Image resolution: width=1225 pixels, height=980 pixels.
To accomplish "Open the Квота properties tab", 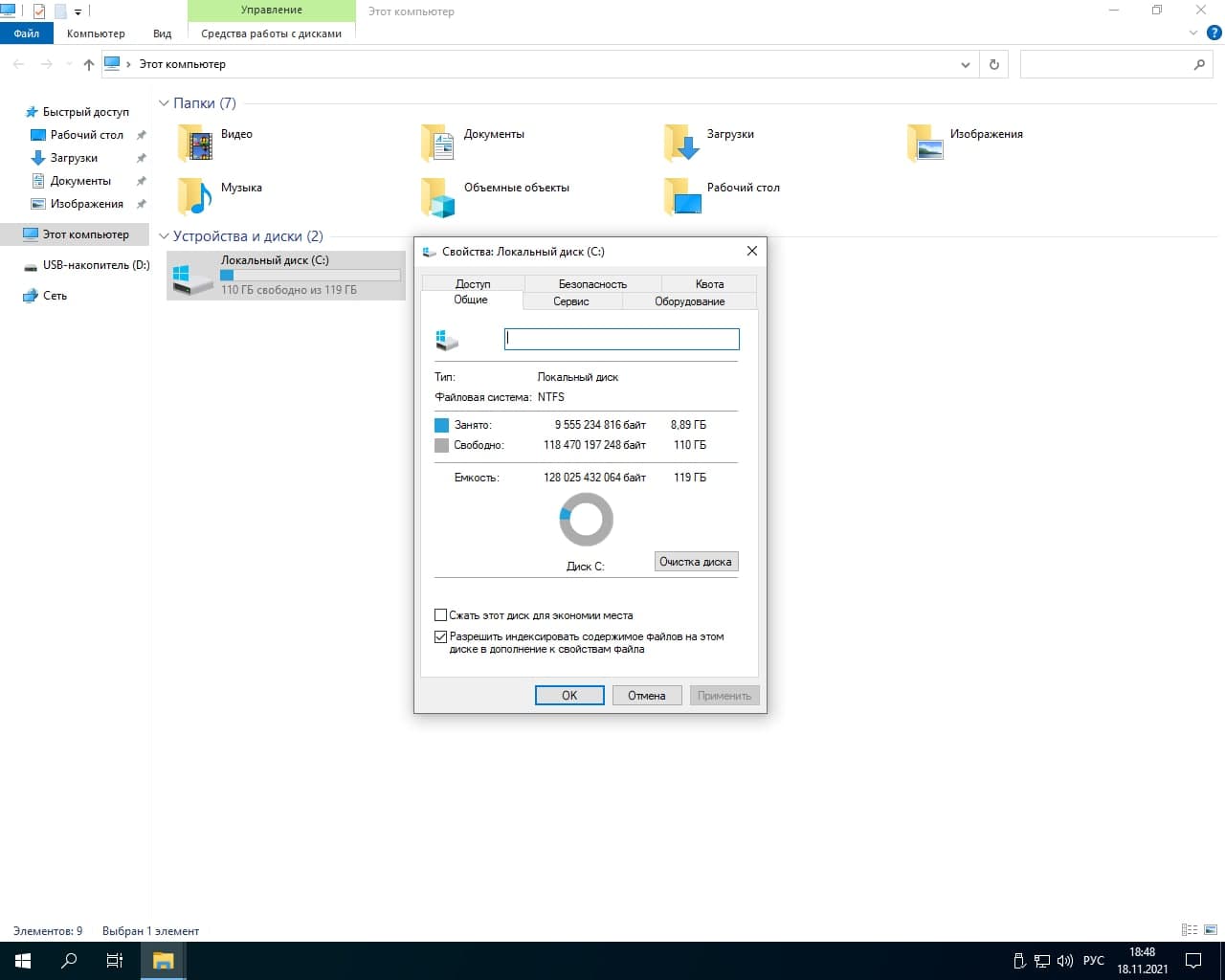I will coord(709,284).
